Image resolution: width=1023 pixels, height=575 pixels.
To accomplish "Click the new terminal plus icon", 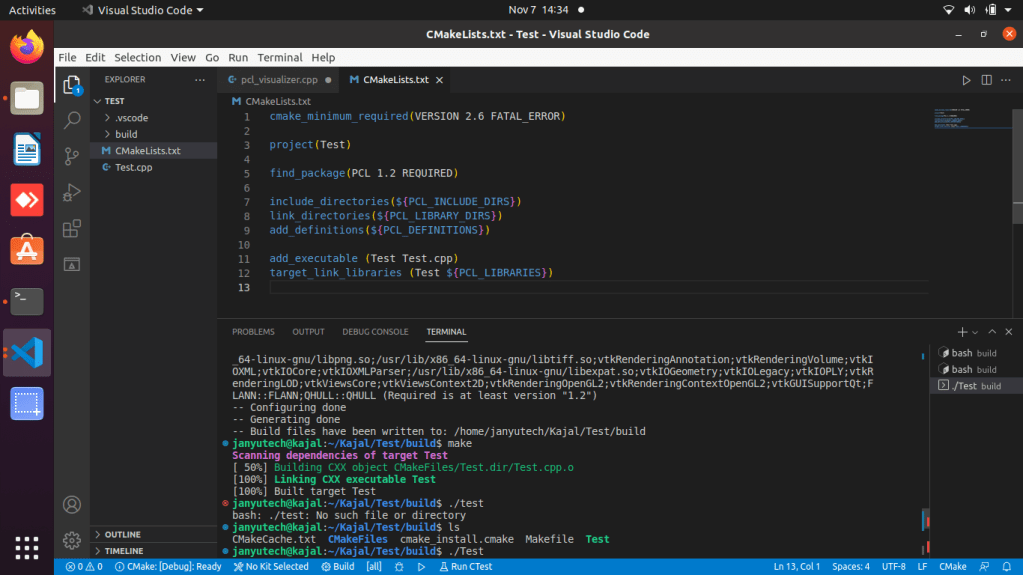I will click(962, 332).
